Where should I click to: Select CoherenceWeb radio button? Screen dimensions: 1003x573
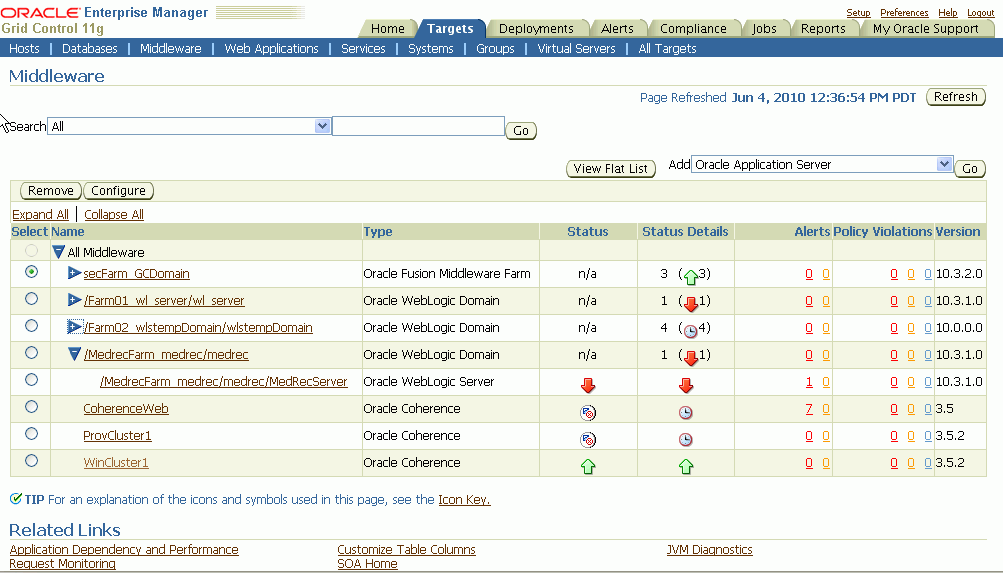31,407
